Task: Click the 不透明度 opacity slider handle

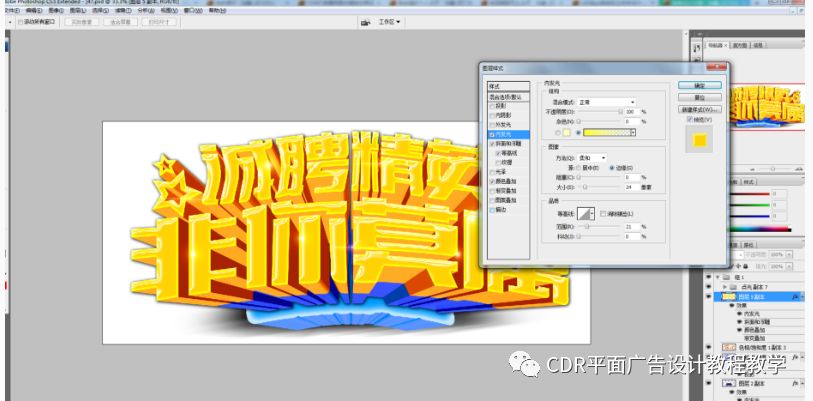Action: 620,111
